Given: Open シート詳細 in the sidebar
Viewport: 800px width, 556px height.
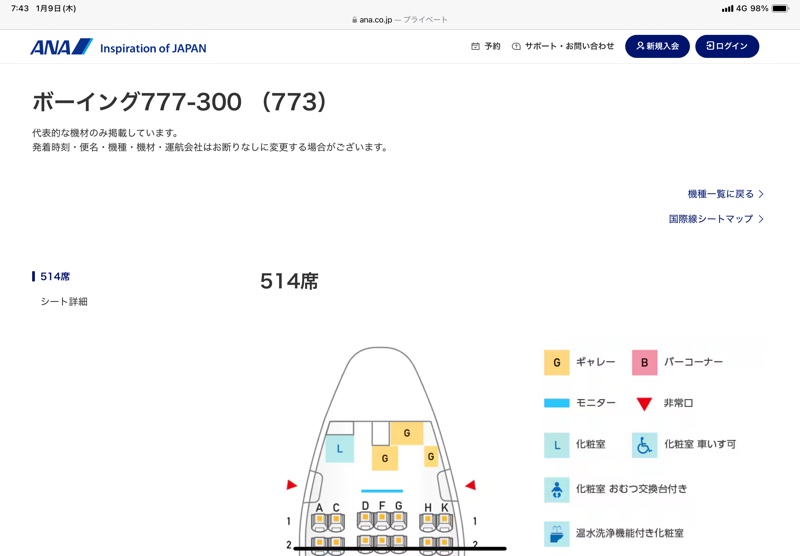Looking at the screenshot, I should 64,301.
